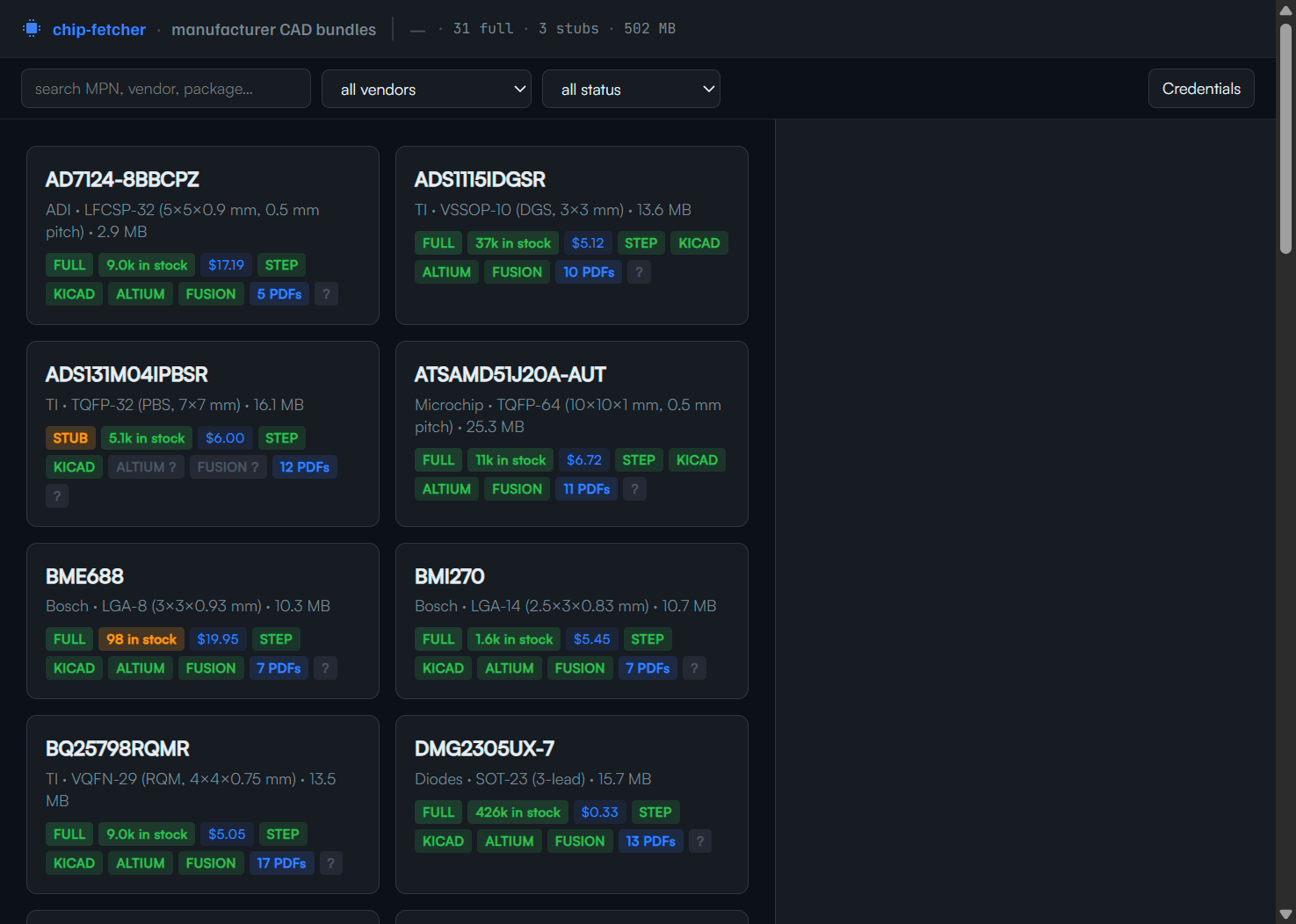Image resolution: width=1296 pixels, height=924 pixels.
Task: Click the $17.19 price on AD7124-8BBCPZ
Action: tap(226, 265)
